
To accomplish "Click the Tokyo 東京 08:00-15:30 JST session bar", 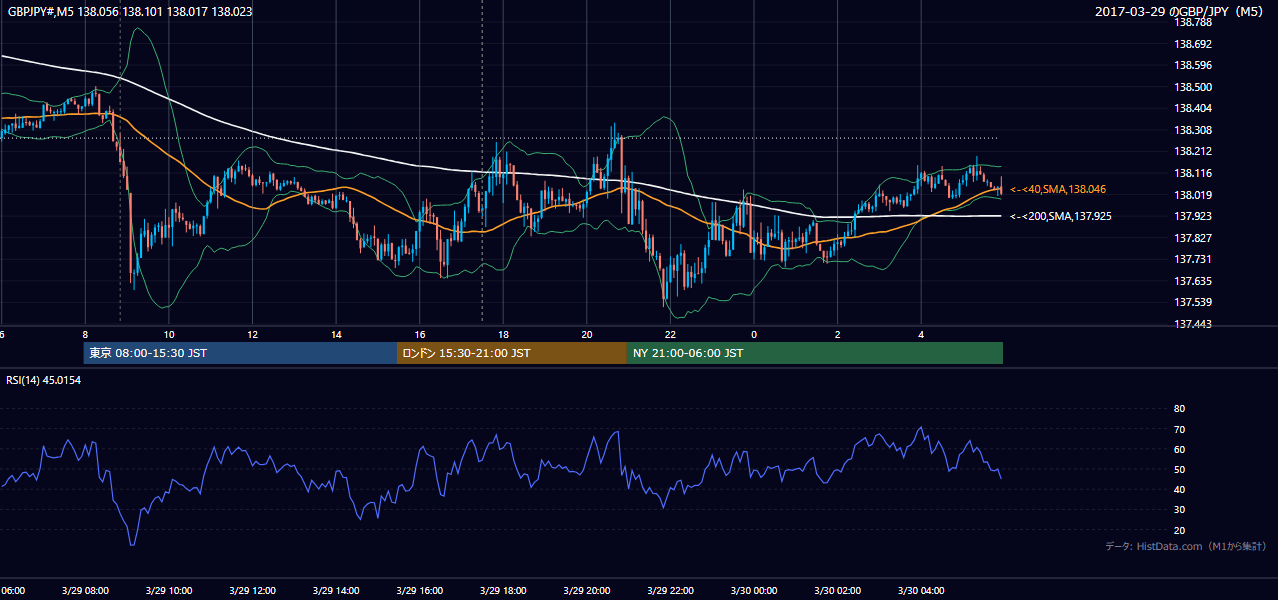I will click(240, 353).
